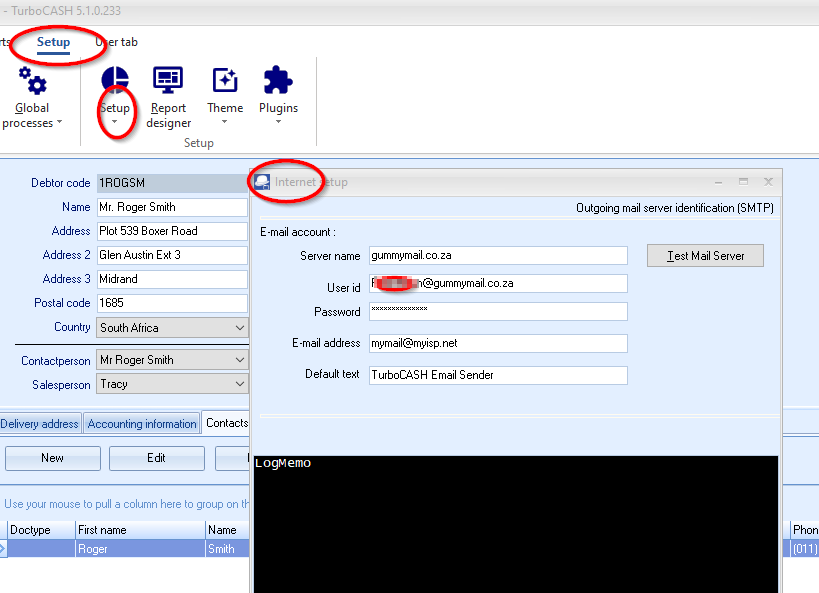This screenshot has width=819, height=593.
Task: Click the Internet setup window icon
Action: [x=262, y=182]
